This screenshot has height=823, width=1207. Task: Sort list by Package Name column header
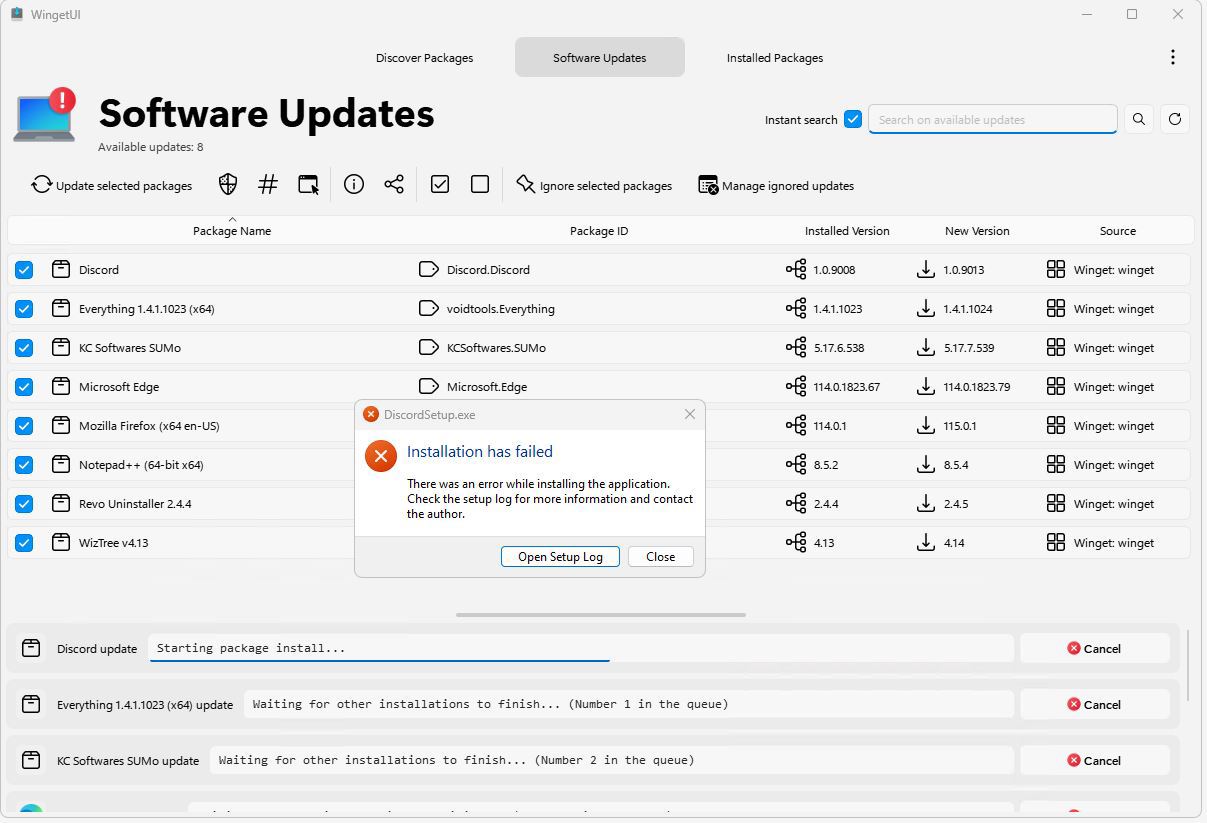click(232, 231)
